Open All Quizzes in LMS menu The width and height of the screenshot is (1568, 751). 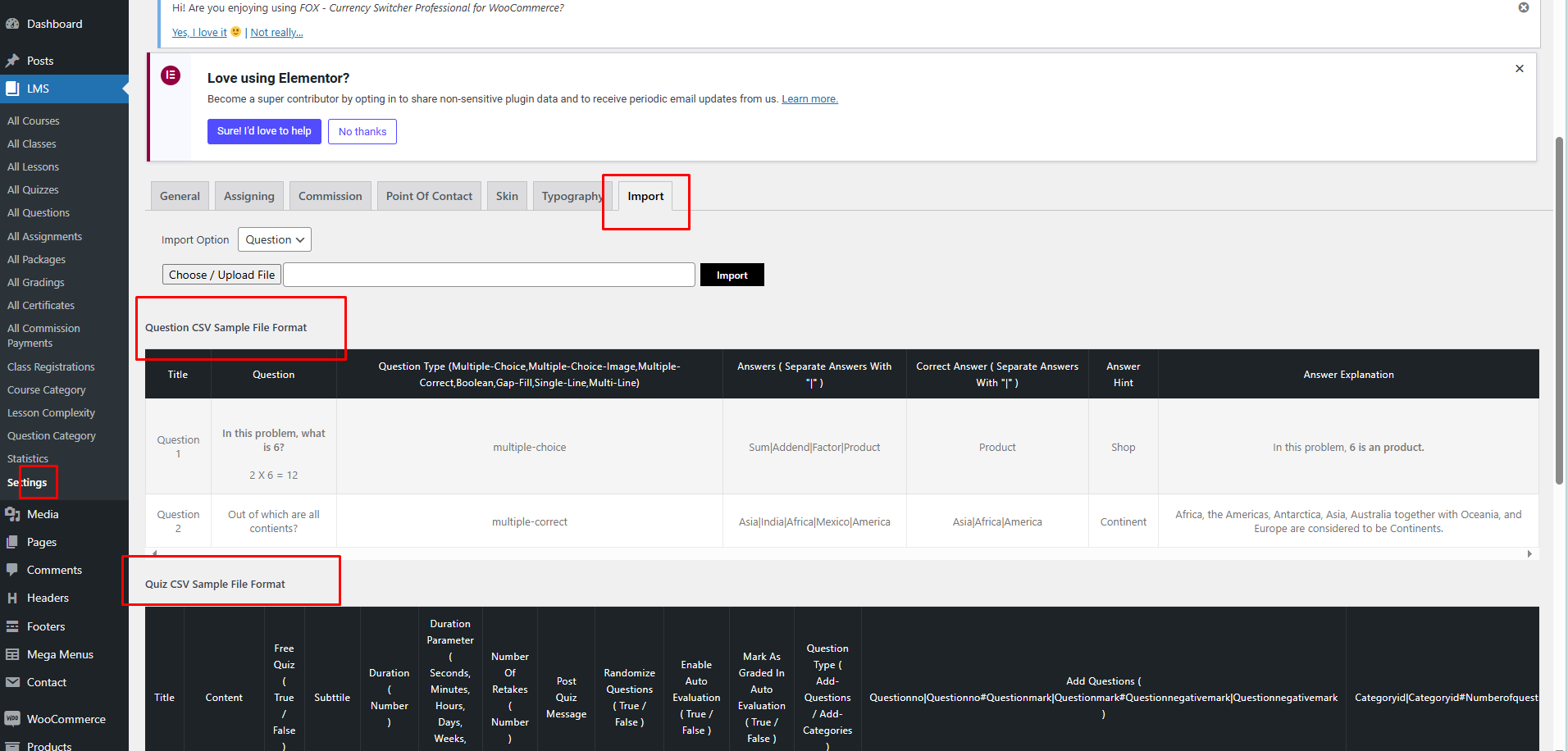[x=33, y=189]
